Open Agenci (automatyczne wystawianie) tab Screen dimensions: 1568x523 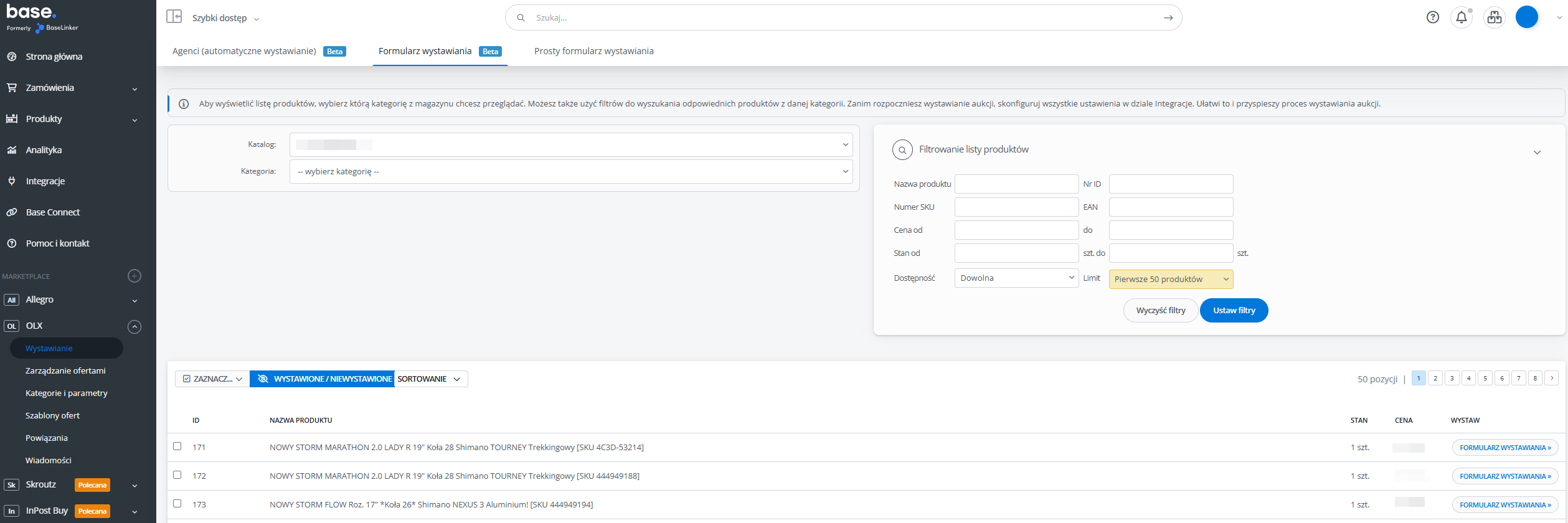point(244,51)
